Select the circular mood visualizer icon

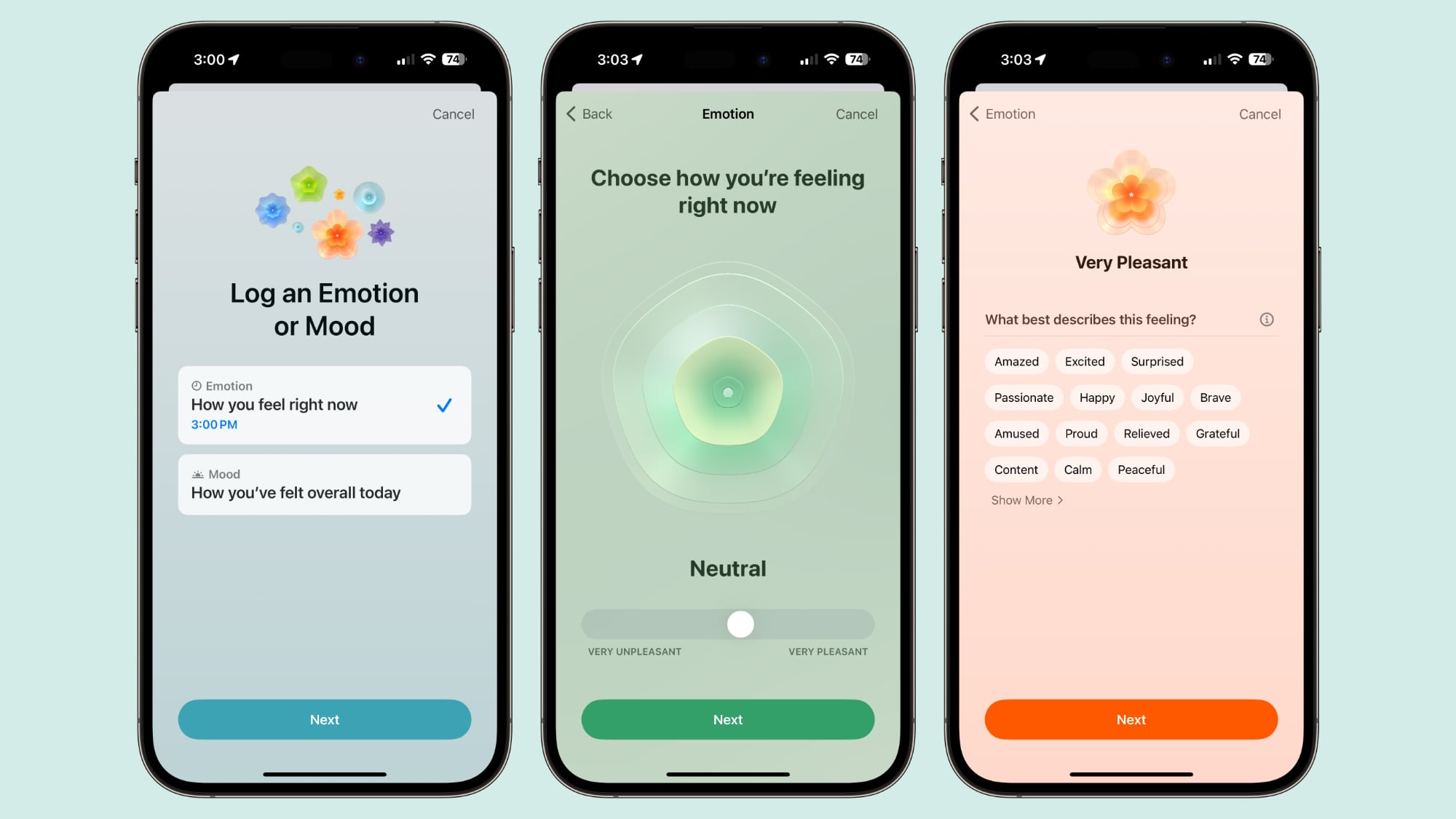click(x=727, y=392)
